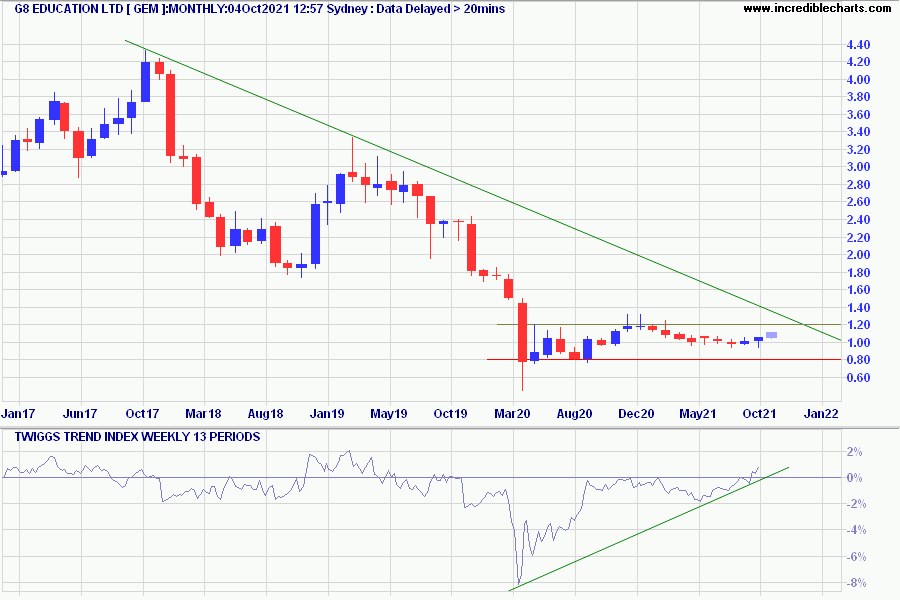Choose the 0.80 price axis label
Viewport: 900px width, 600px height.
click(858, 360)
